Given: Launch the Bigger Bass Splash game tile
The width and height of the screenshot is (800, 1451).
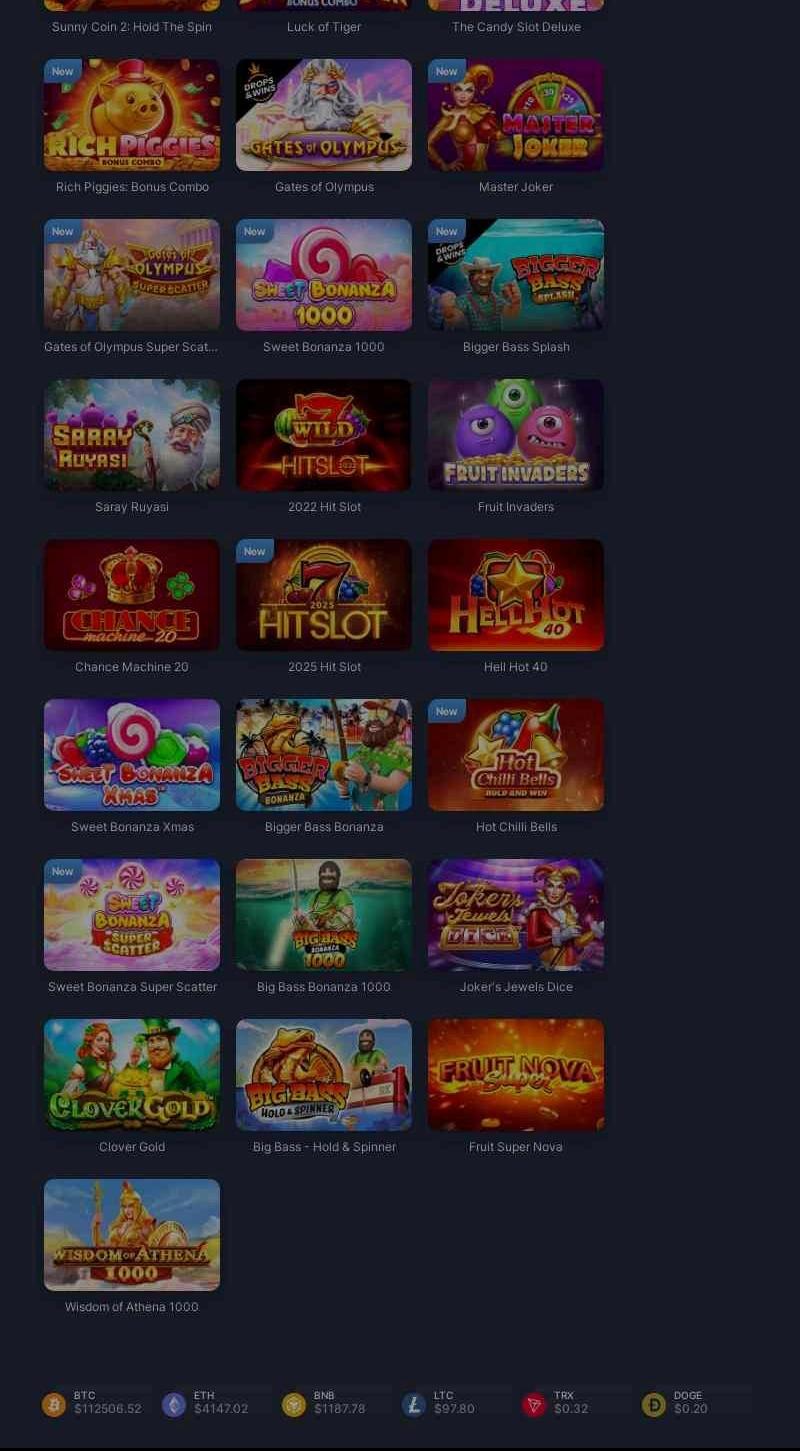Looking at the screenshot, I should click(x=516, y=275).
